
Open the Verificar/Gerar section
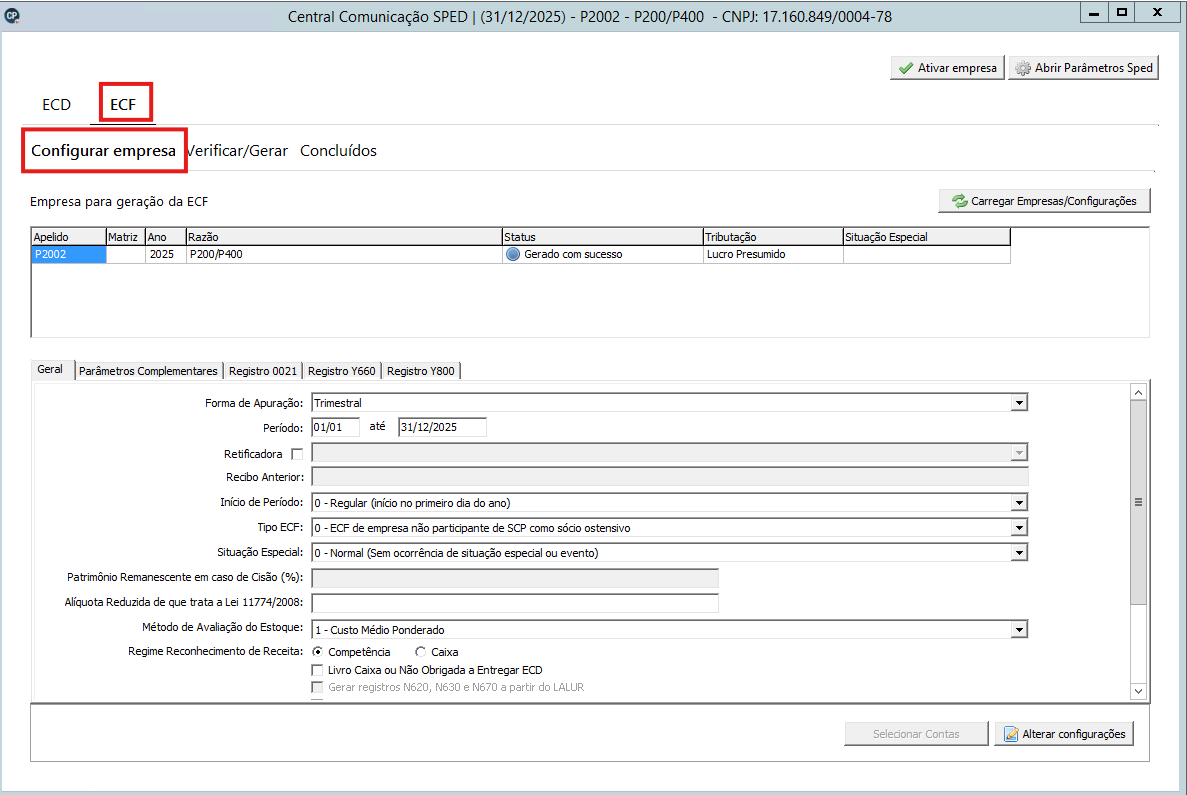238,151
